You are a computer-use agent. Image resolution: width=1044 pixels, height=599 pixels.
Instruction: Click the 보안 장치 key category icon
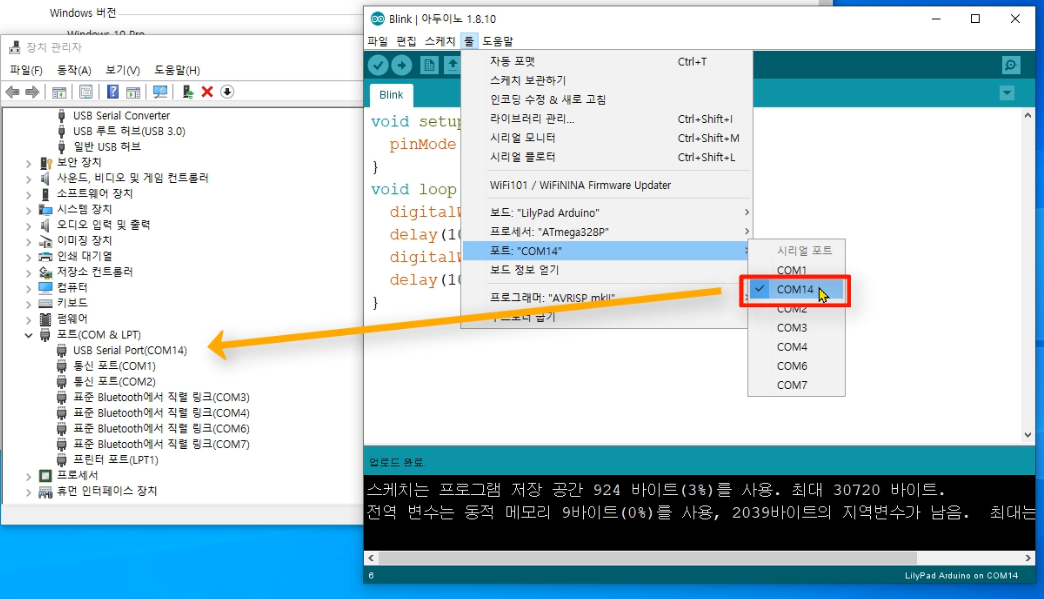[45, 162]
